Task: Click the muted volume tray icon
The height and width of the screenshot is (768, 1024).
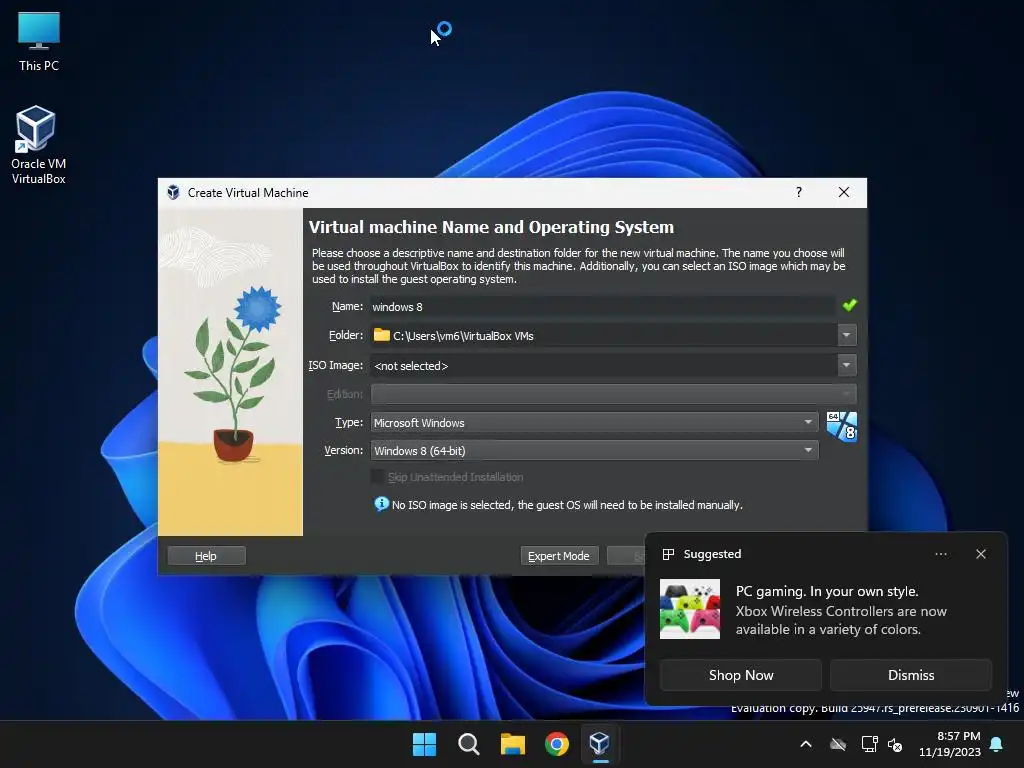Action: click(895, 744)
